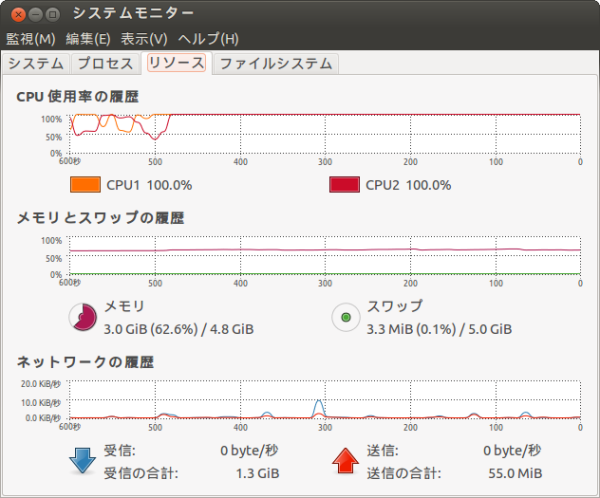
Task: Switch to the システム tab
Action: (36, 63)
